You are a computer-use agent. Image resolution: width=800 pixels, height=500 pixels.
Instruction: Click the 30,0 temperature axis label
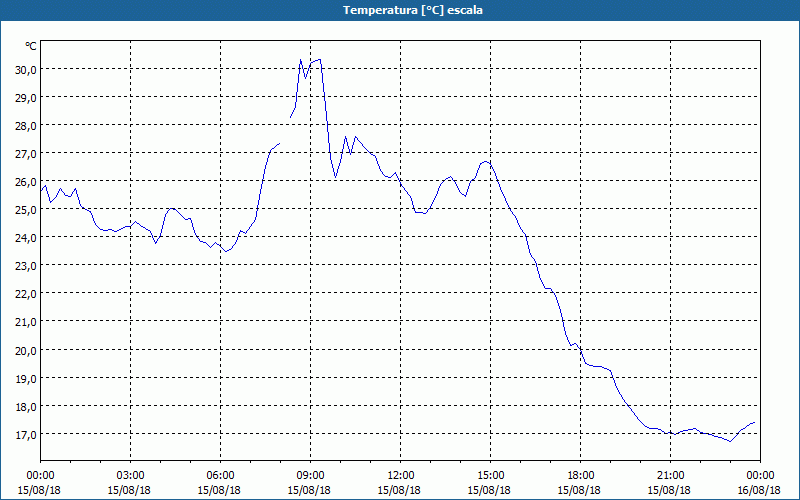(26, 70)
